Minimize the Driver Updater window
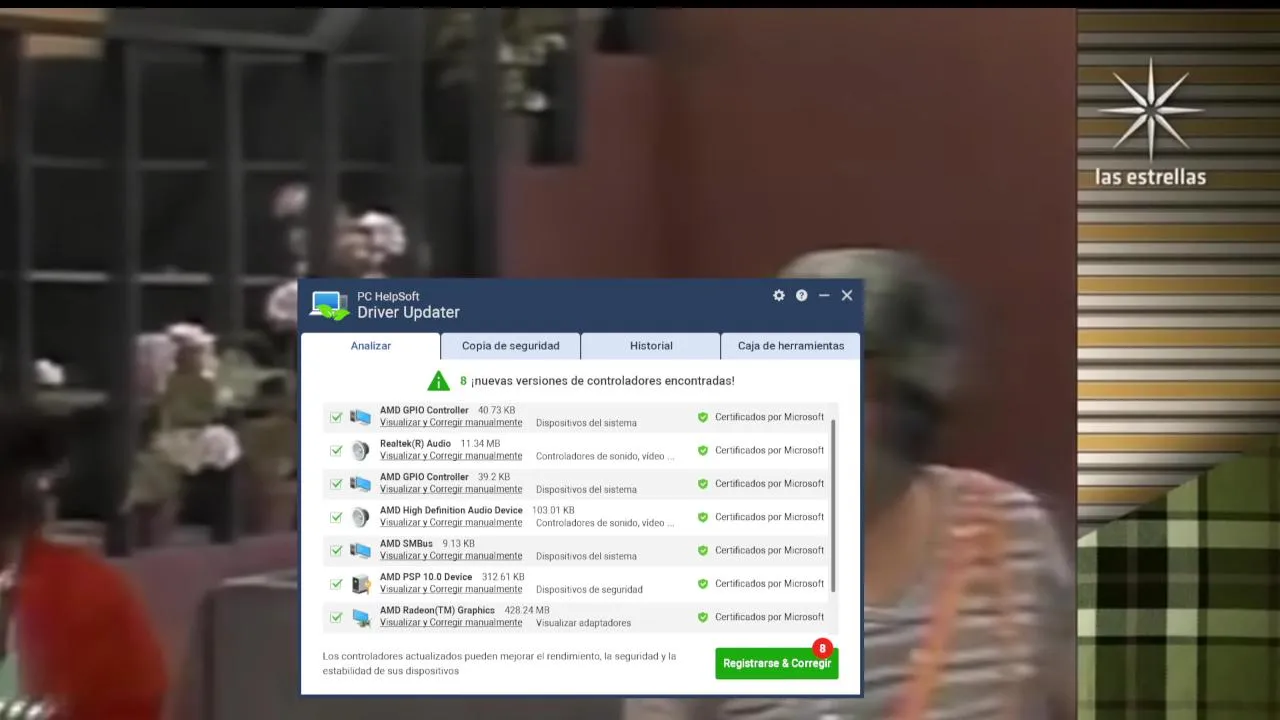This screenshot has height=720, width=1280. pyautogui.click(x=824, y=295)
